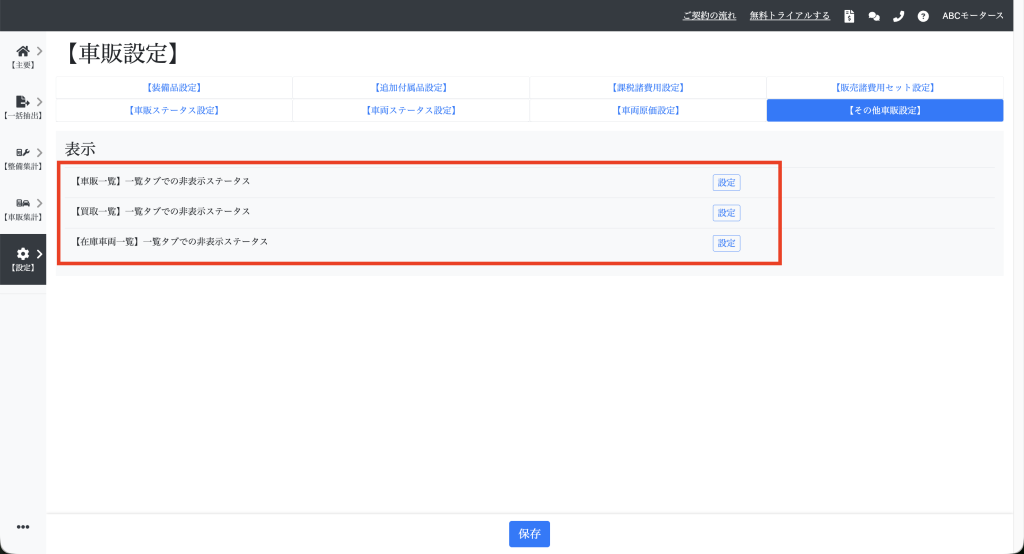Click 設定 button for 車販一覧 hidden statuses
The image size is (1024, 554).
pyautogui.click(x=726, y=183)
